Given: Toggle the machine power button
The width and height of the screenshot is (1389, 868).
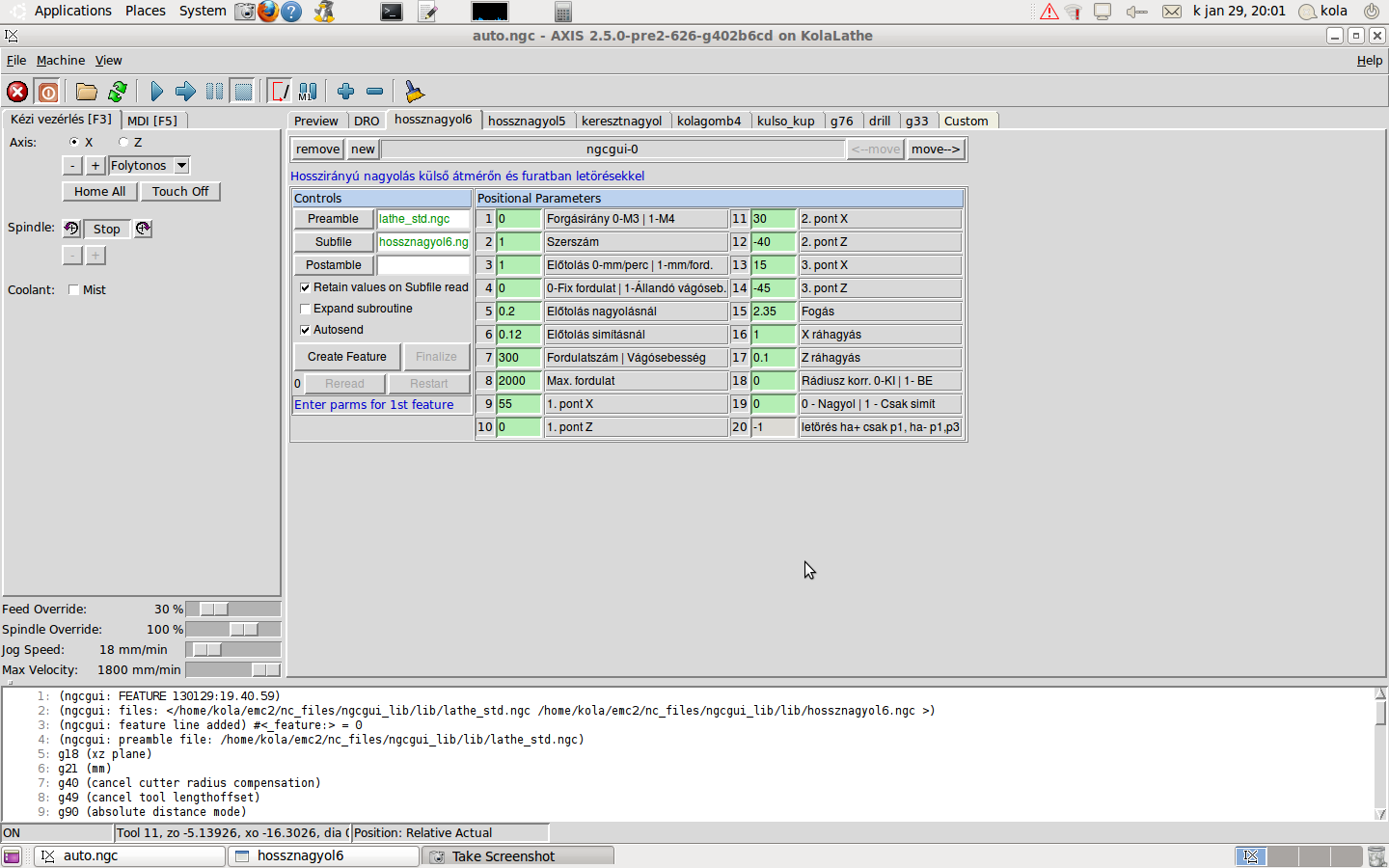Looking at the screenshot, I should pyautogui.click(x=48, y=92).
